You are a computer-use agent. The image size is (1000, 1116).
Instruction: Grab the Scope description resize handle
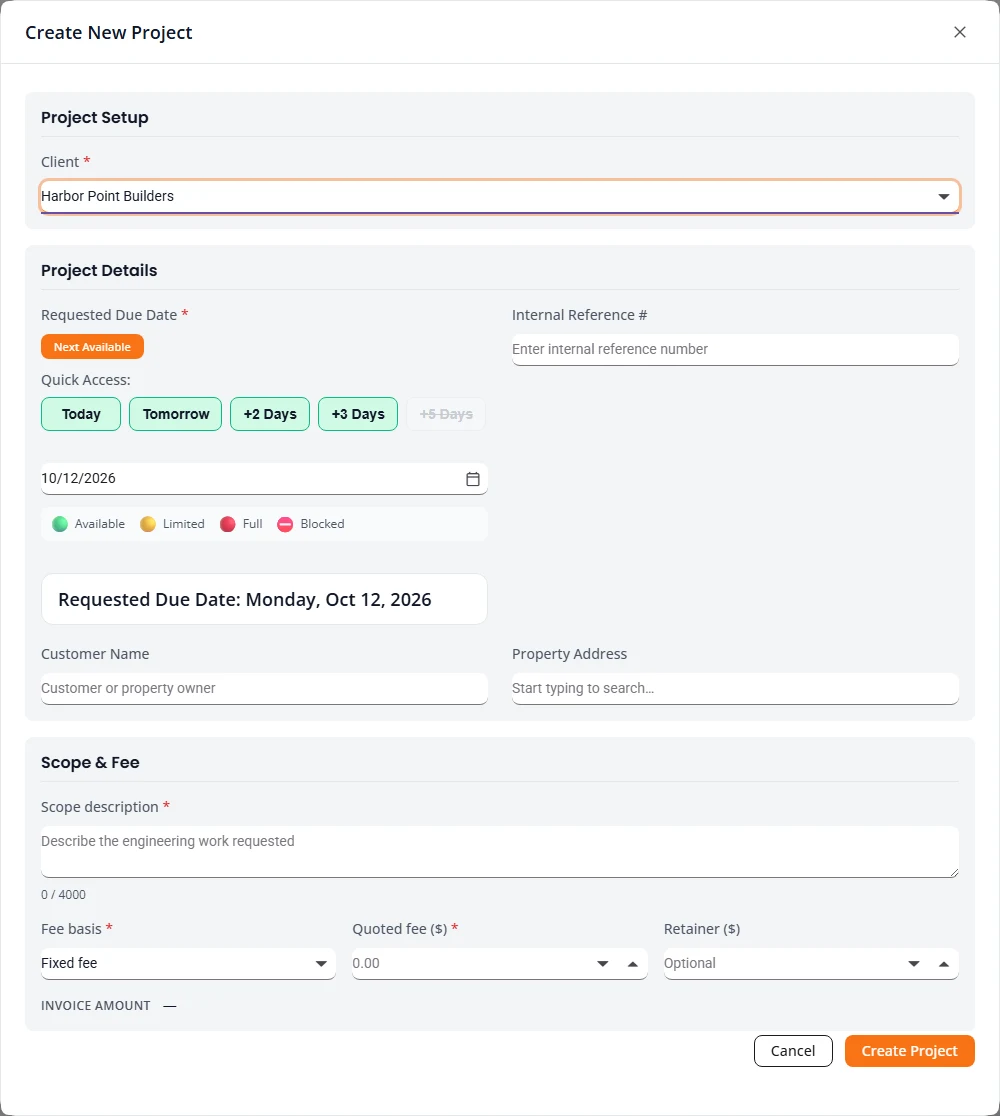(x=954, y=873)
